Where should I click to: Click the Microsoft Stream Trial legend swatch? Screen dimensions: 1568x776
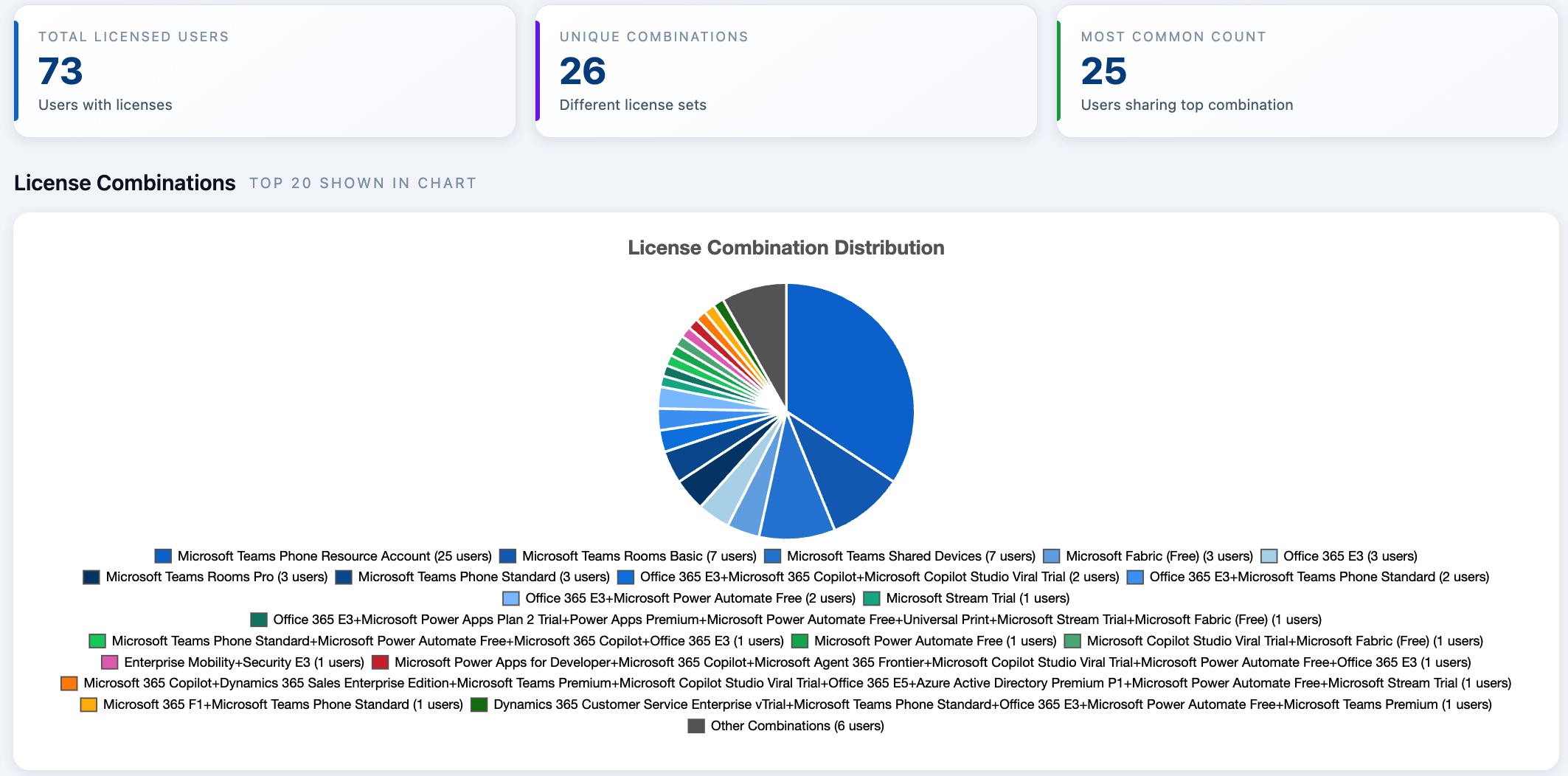(x=872, y=598)
